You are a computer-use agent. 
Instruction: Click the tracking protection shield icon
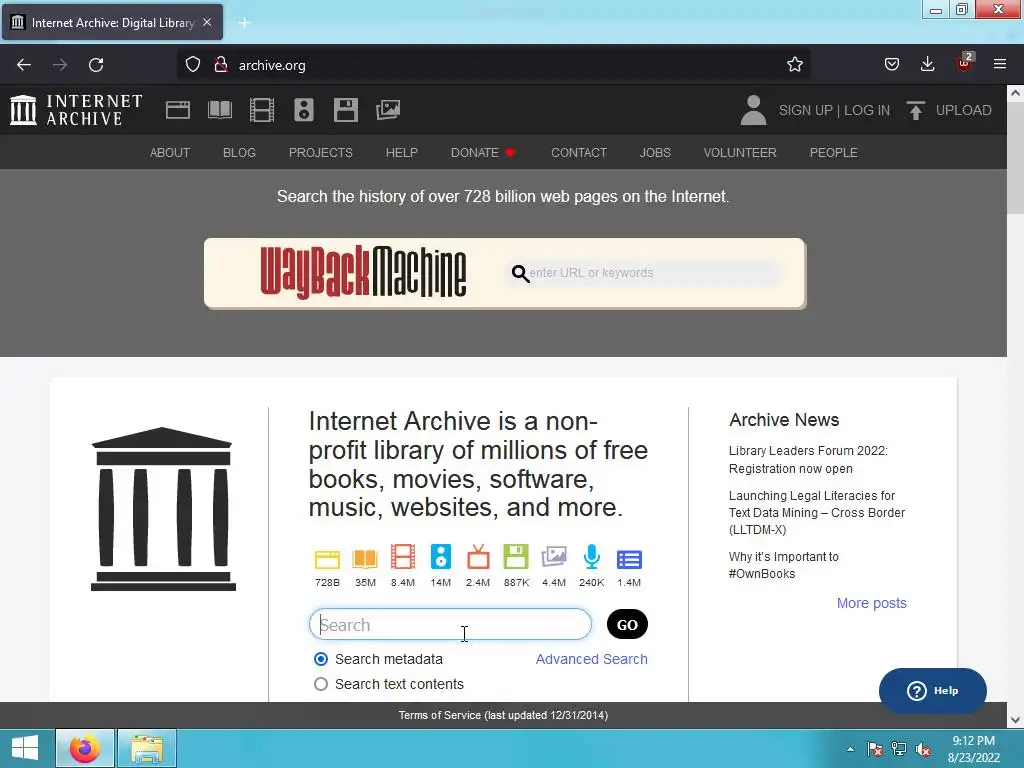(x=193, y=65)
